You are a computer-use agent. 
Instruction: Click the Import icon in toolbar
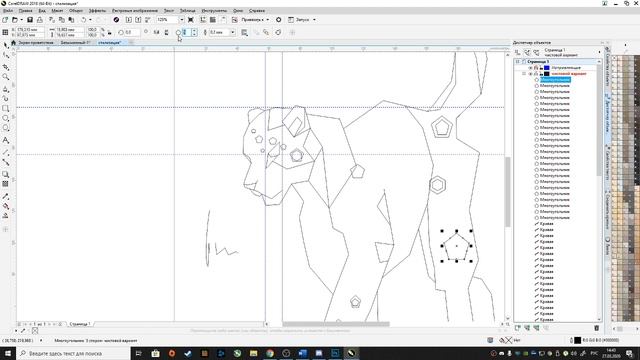click(129, 20)
